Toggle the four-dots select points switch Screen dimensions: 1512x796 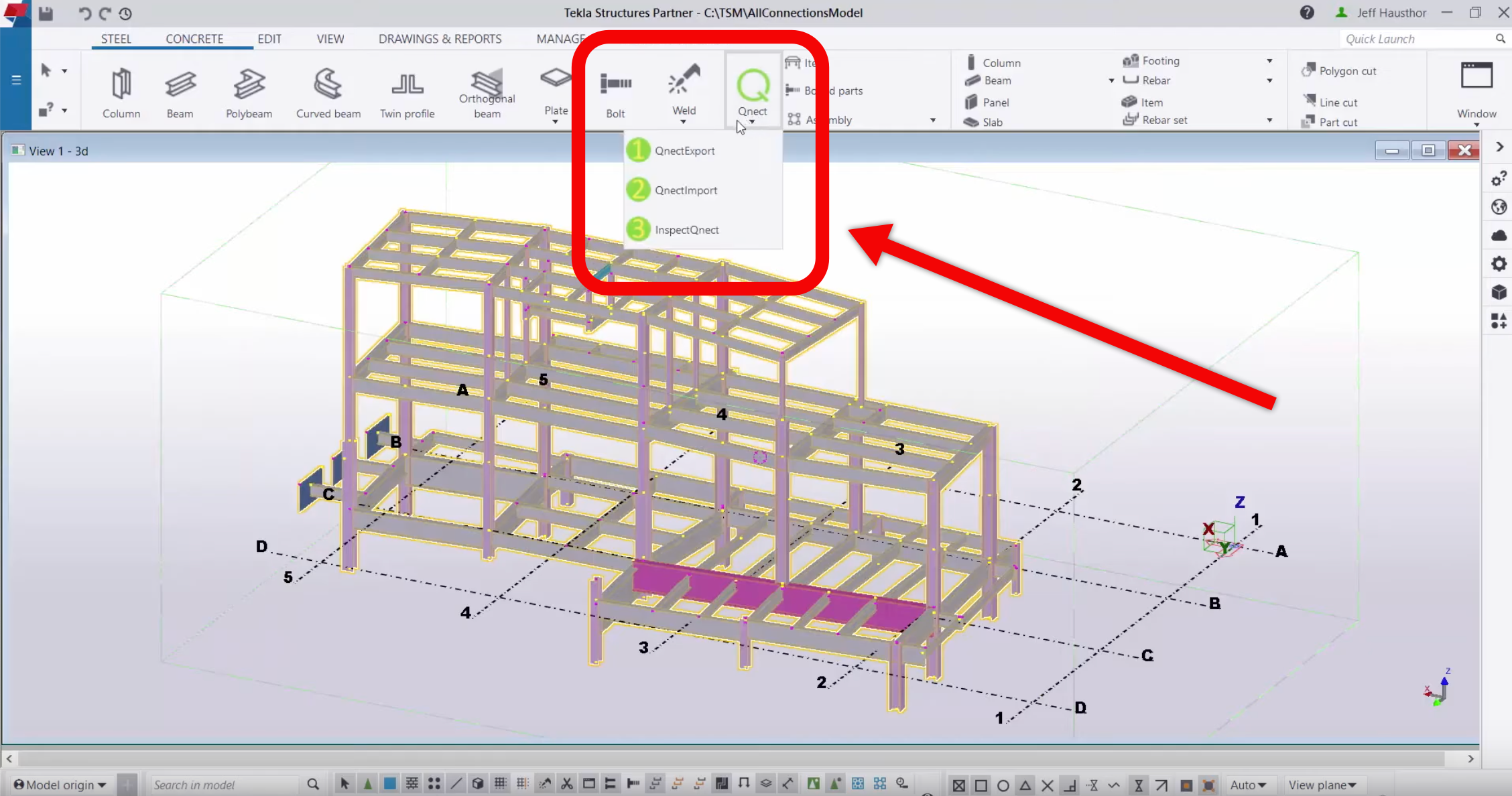click(x=434, y=784)
